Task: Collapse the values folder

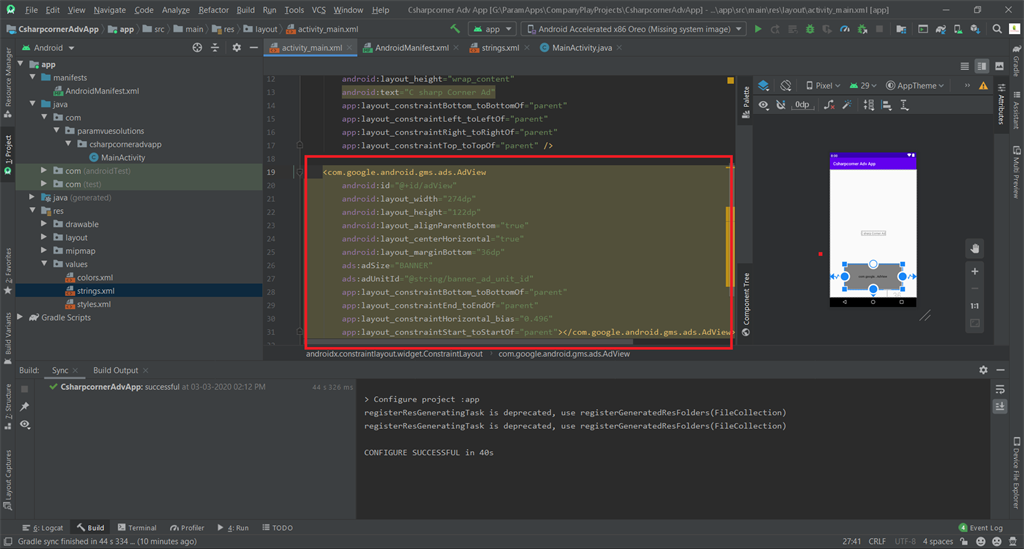Action: coord(44,264)
